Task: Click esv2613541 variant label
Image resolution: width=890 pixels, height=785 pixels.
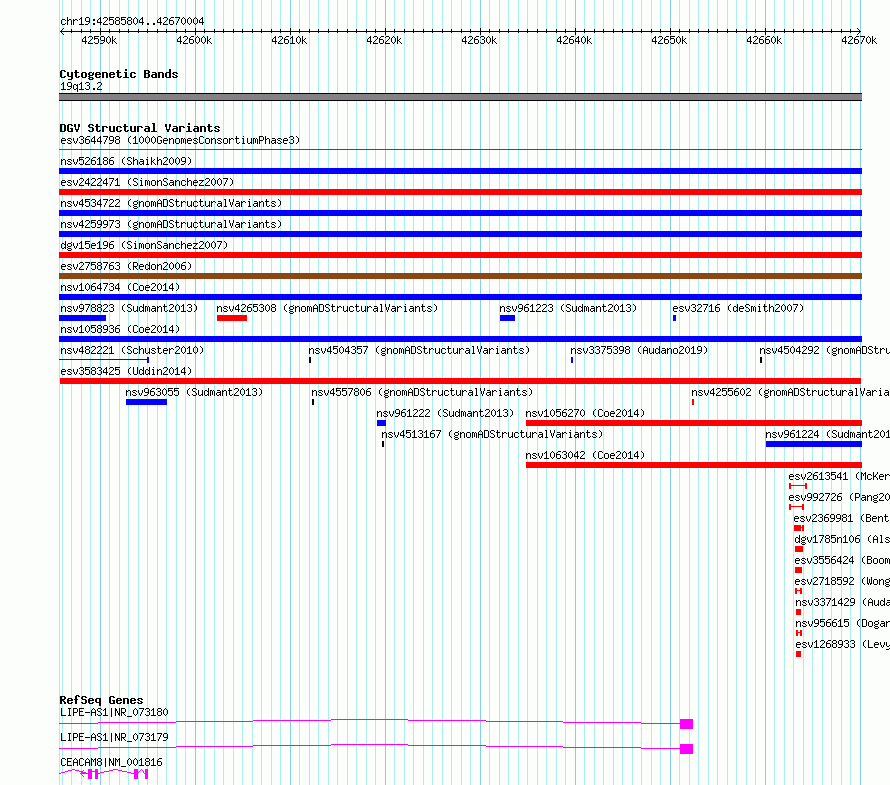Action: (839, 476)
